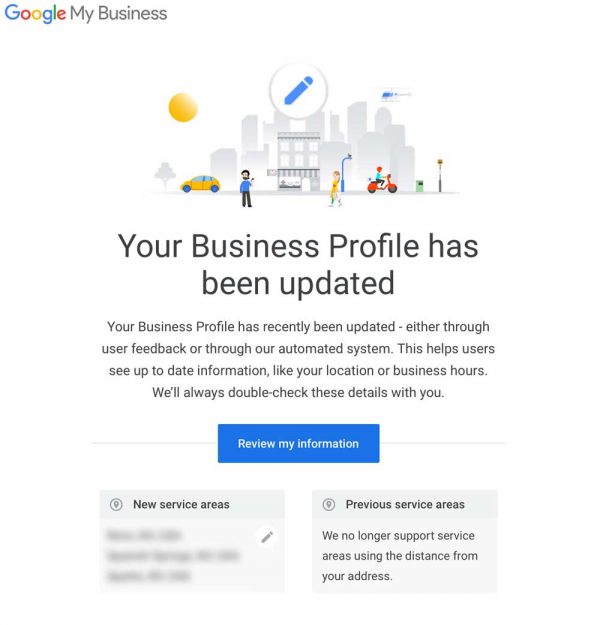Select the Previous service areas heading
The height and width of the screenshot is (625, 600).
coord(405,505)
